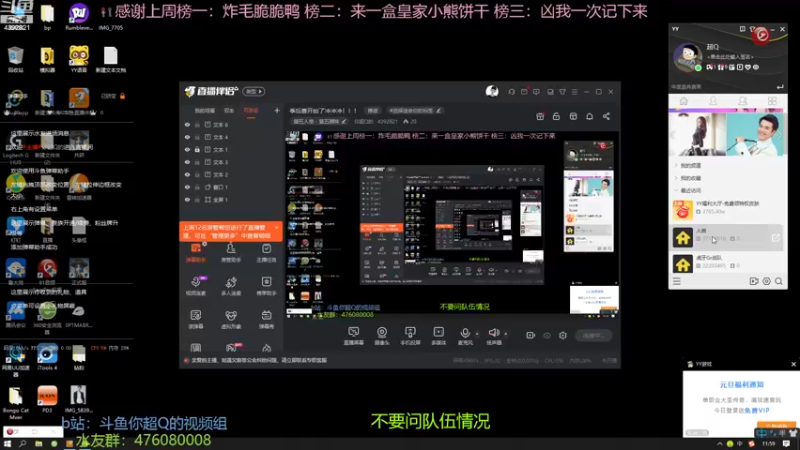Toggle visibility eye of layer 文本1

187,149
